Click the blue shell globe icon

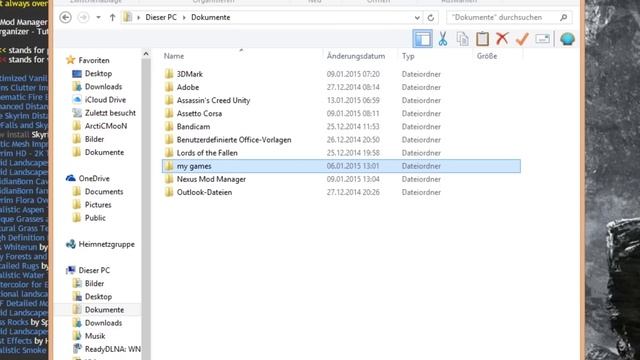[x=567, y=39]
